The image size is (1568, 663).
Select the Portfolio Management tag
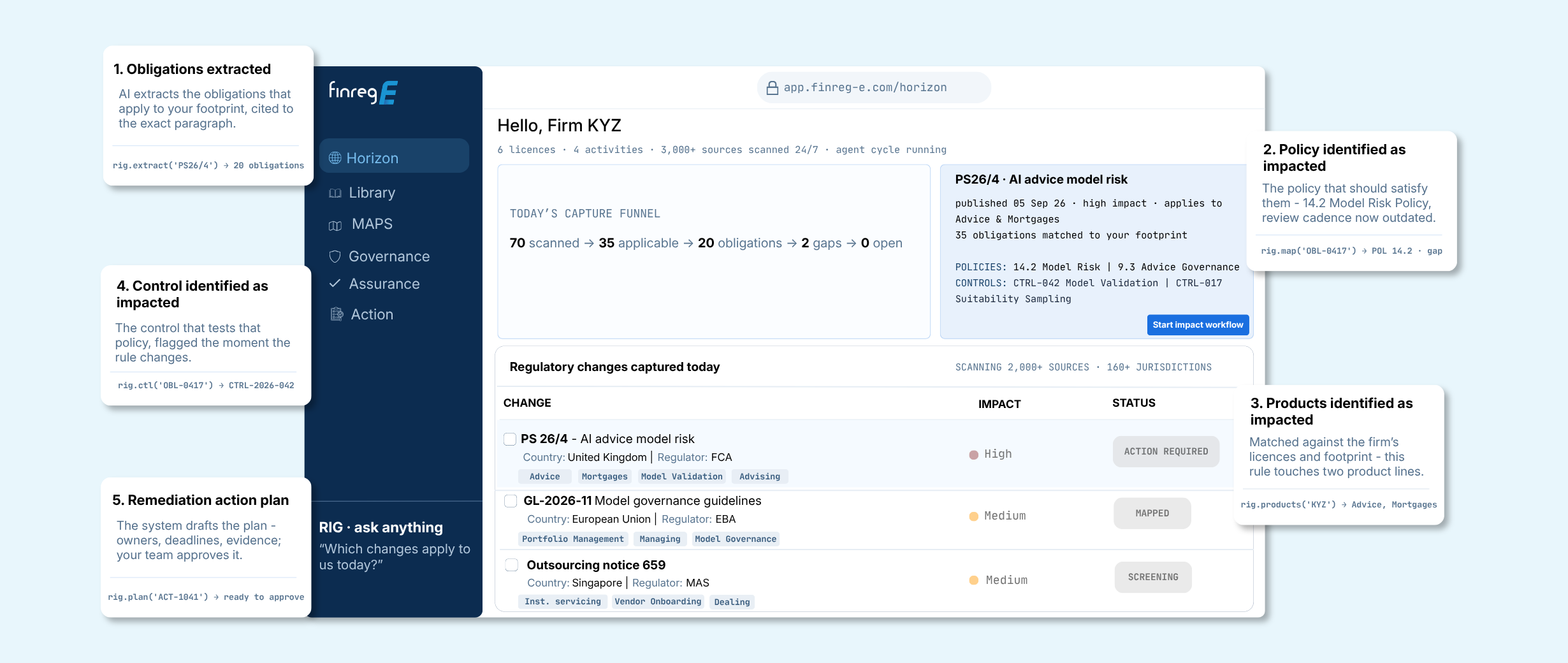pyautogui.click(x=573, y=539)
